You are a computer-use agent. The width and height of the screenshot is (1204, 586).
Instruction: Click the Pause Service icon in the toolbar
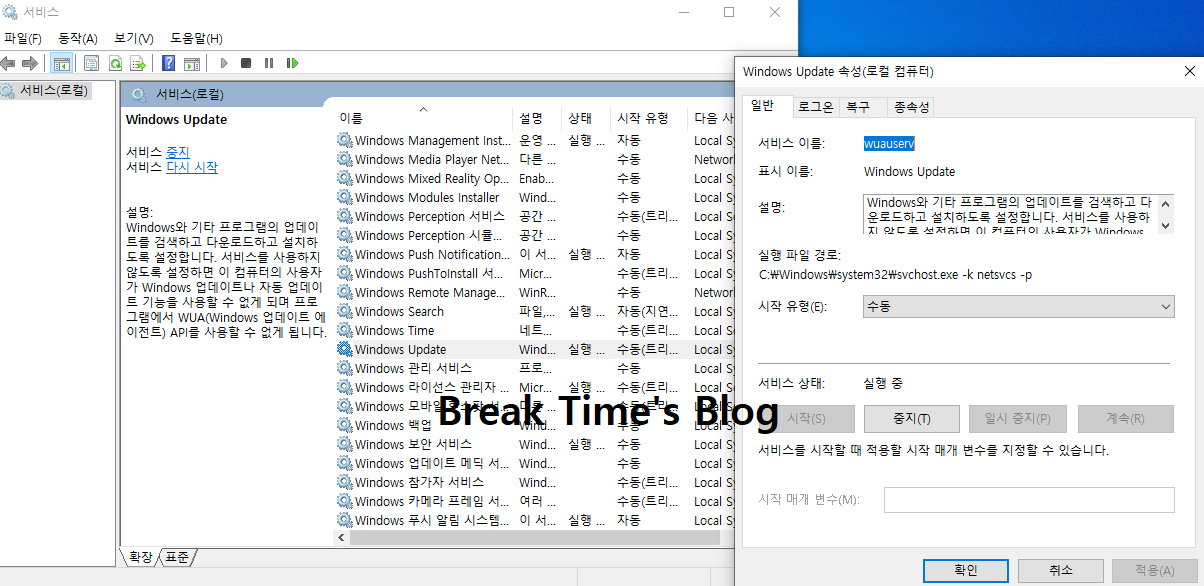269,63
